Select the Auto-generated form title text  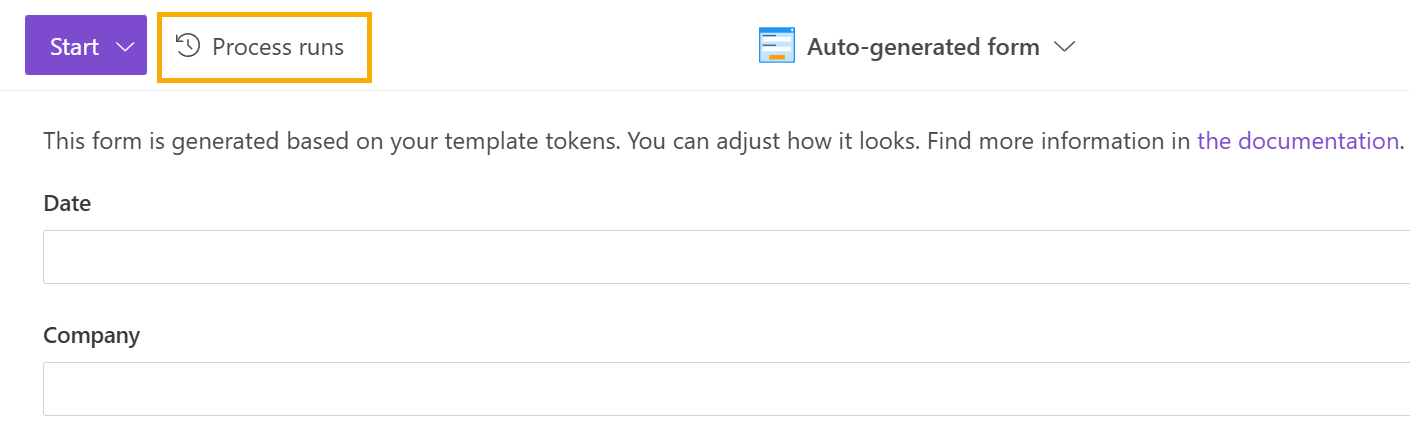click(x=923, y=47)
